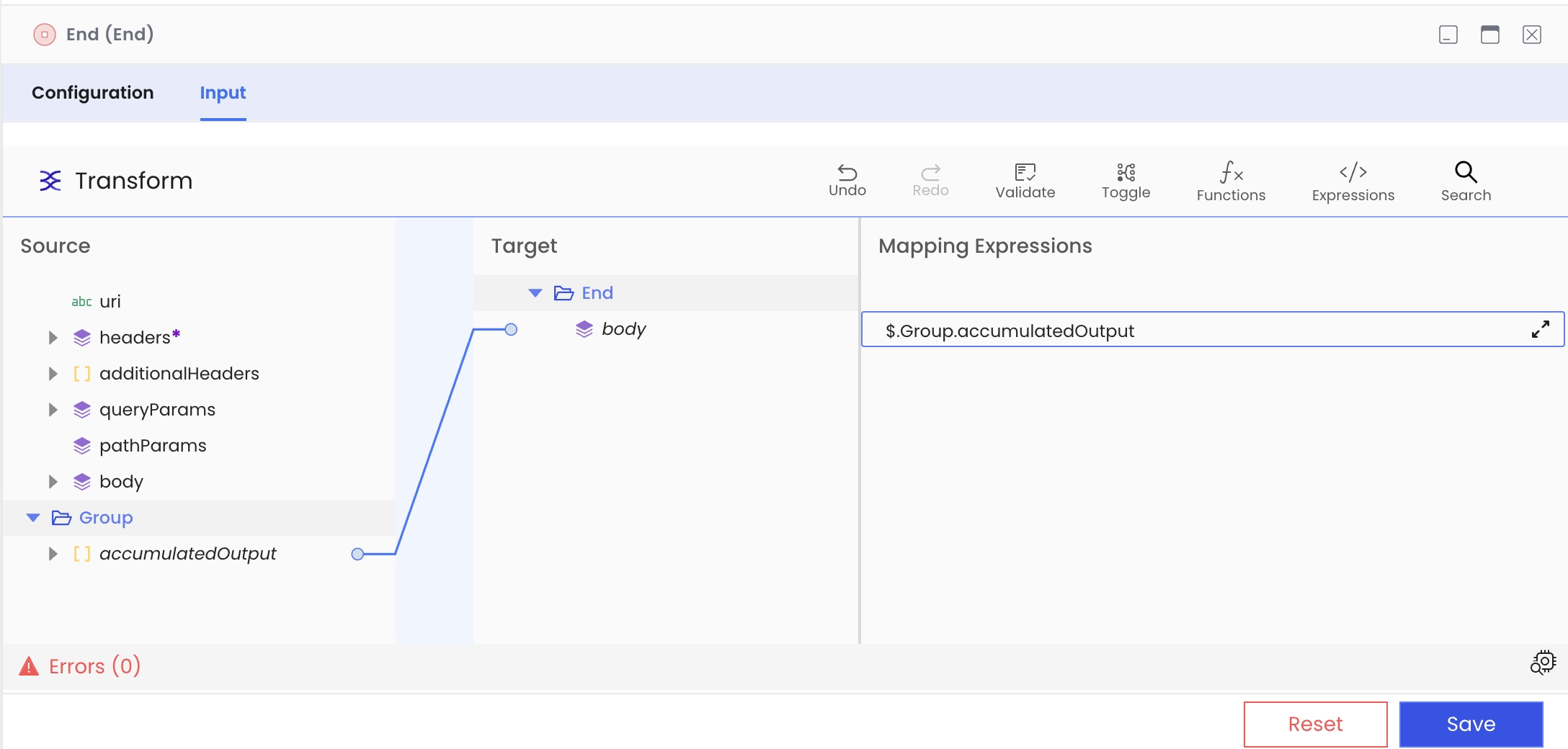The height and width of the screenshot is (749, 1568).
Task: Click the Validate mapping icon
Action: tap(1025, 173)
